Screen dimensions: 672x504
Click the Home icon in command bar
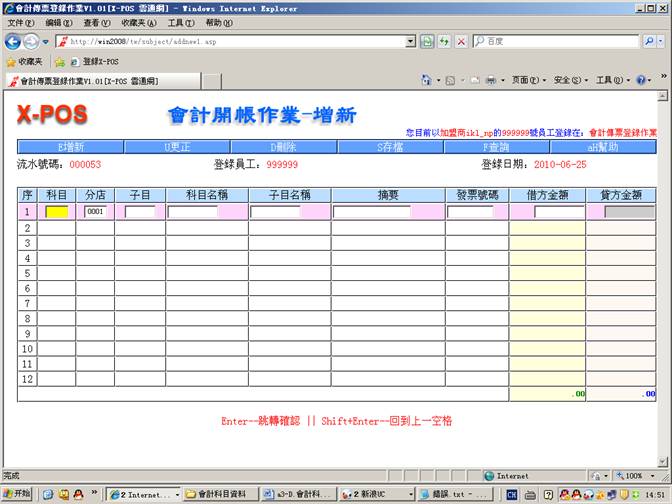[427, 80]
